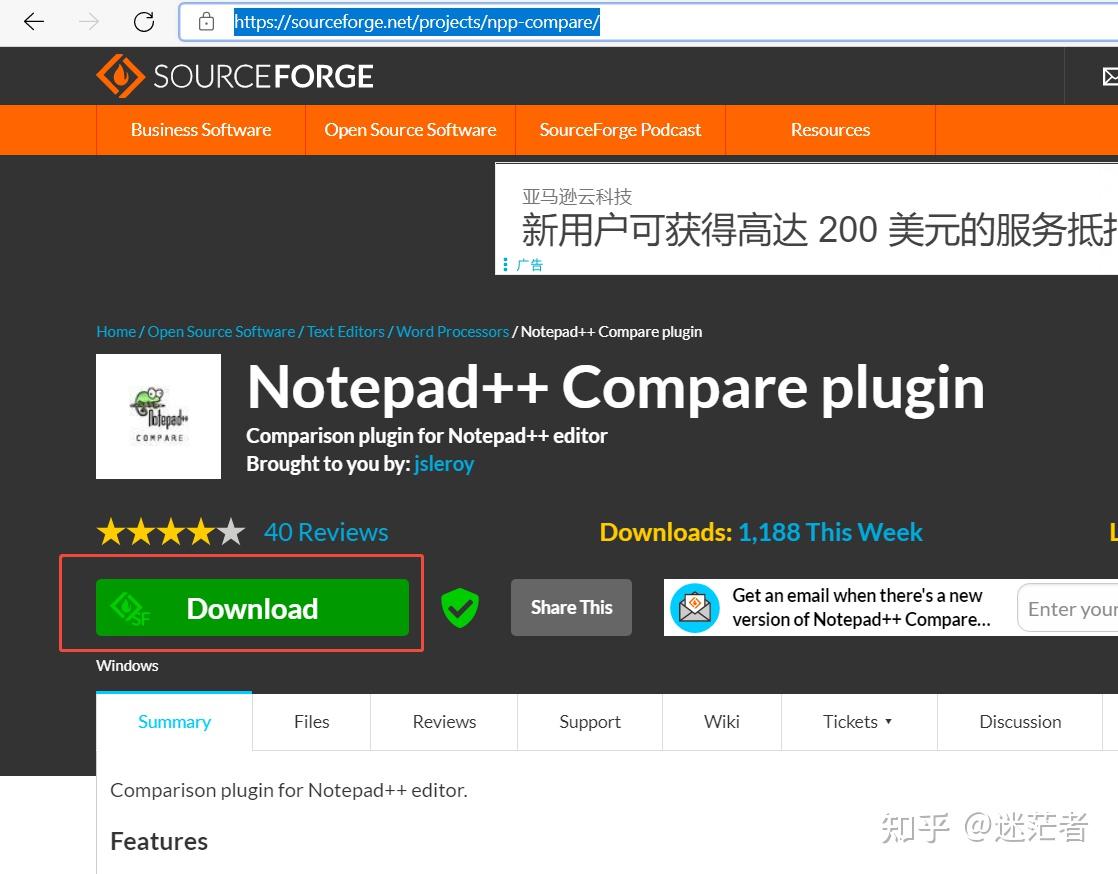Go to Home breadcrumb link

tap(116, 331)
